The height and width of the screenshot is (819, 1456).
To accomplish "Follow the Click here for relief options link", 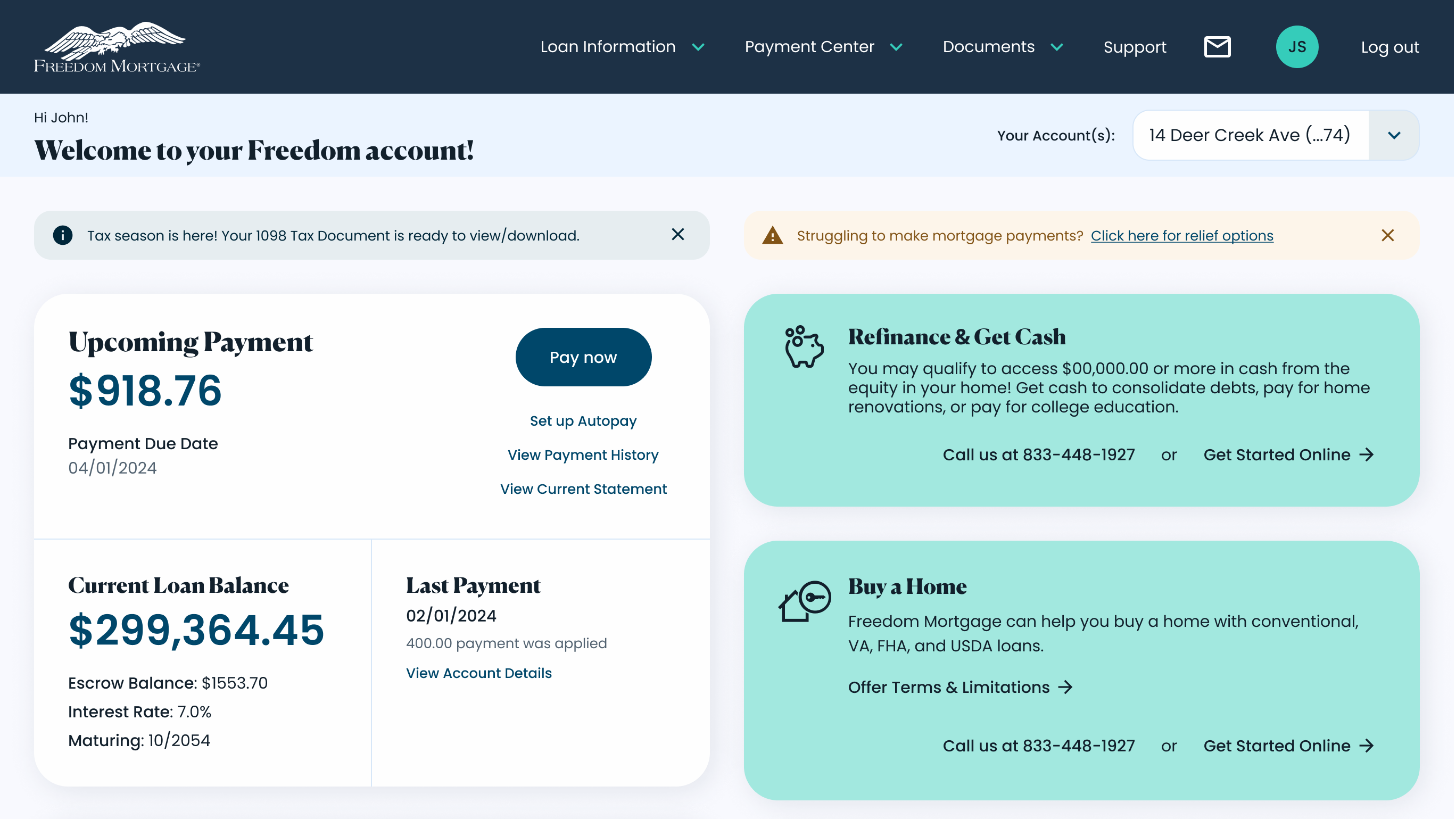I will tap(1181, 236).
